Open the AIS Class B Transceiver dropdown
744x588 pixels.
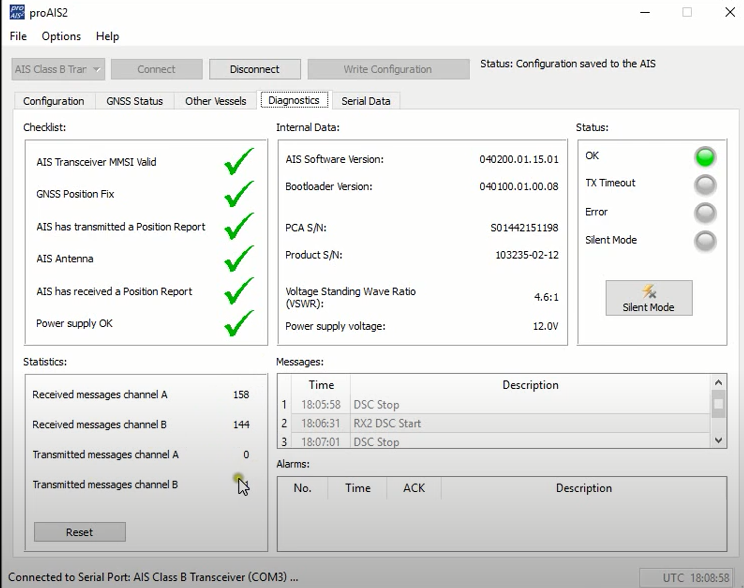pyautogui.click(x=58, y=69)
